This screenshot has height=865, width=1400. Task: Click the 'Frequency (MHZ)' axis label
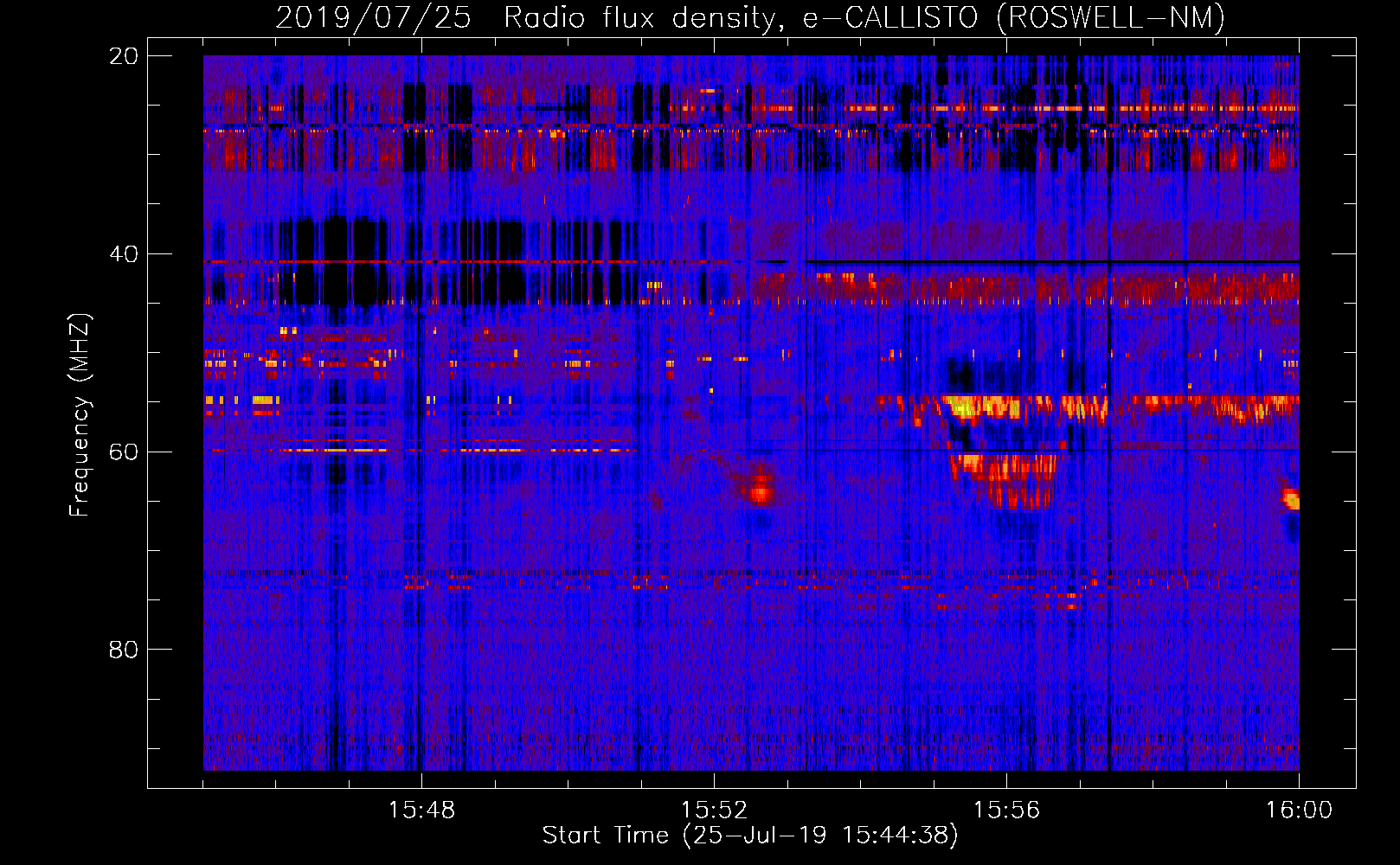(x=80, y=415)
